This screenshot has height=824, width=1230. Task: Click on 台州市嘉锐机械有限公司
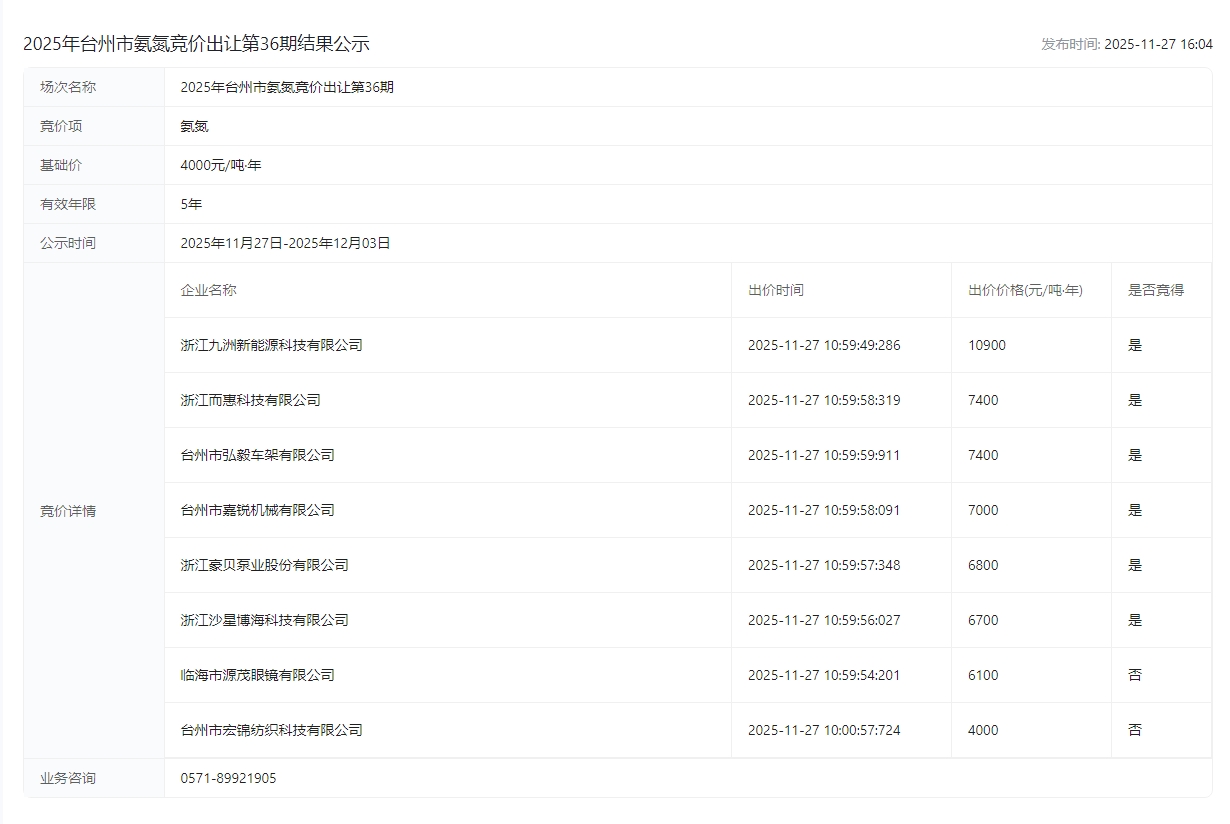pos(257,510)
